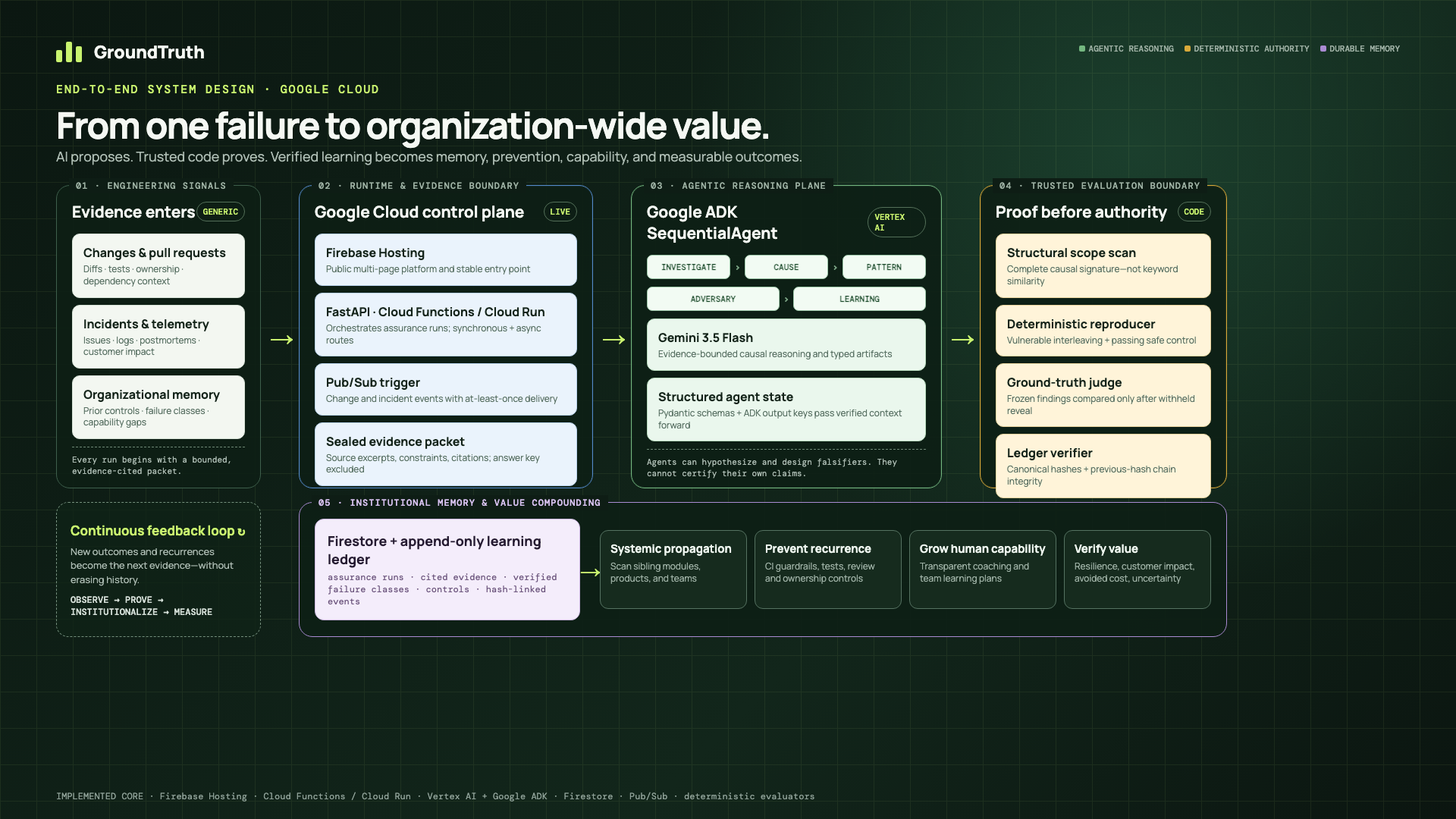Select the INVESTIGATE agent step
Viewport: 1456px width, 819px height.
689,267
